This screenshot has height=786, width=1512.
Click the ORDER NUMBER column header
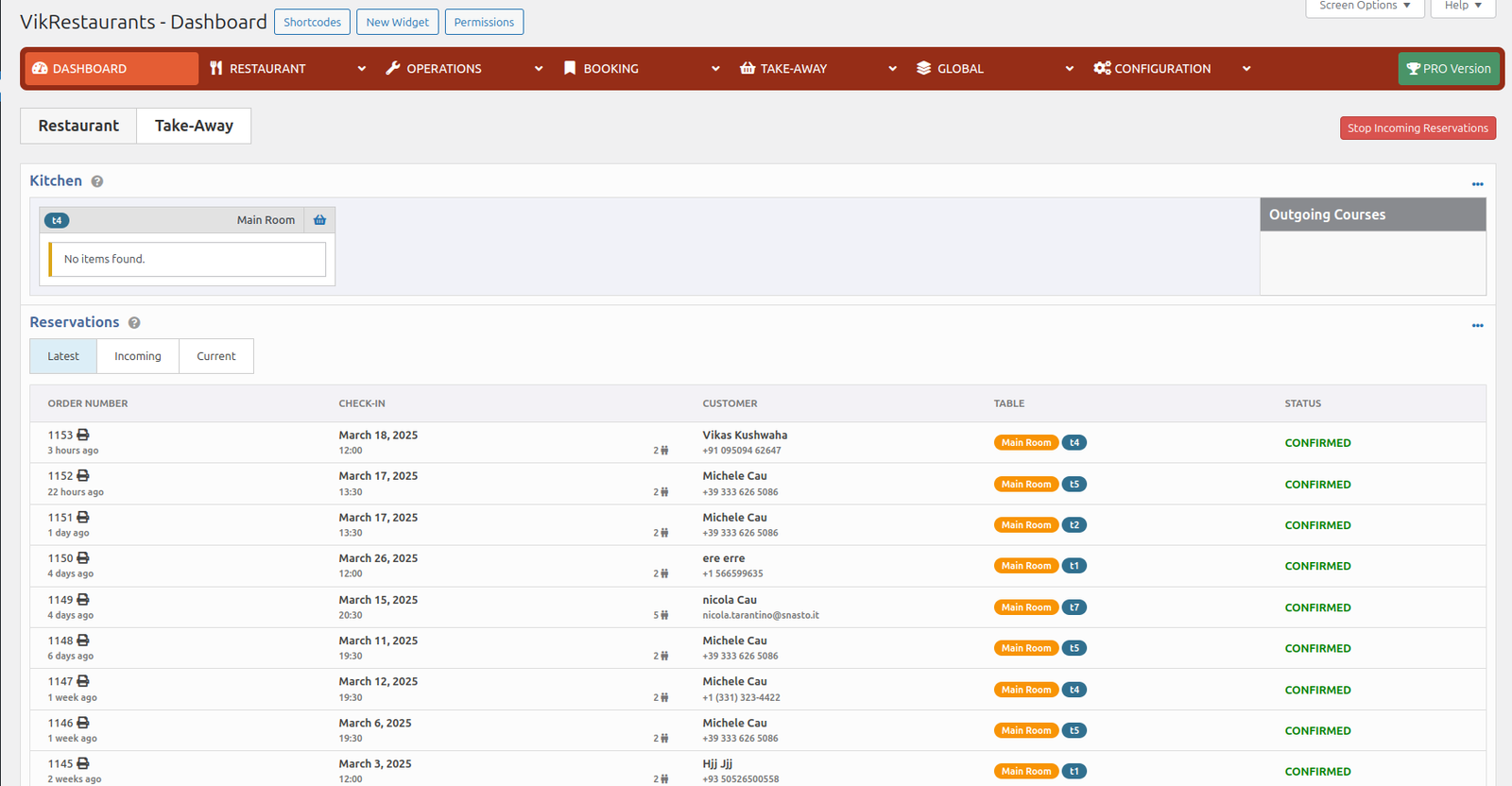(x=88, y=403)
